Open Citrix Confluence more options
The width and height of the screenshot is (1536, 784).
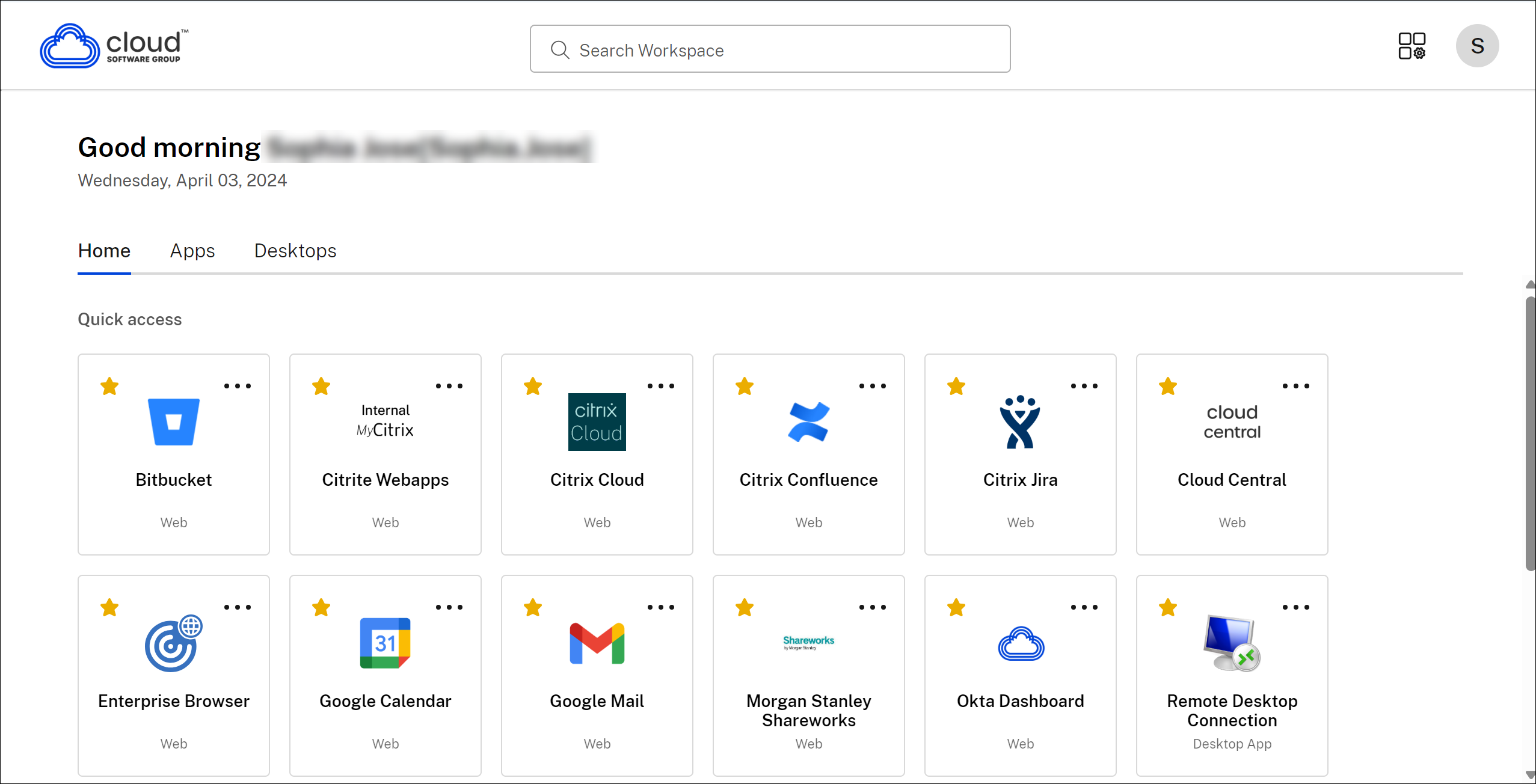(x=873, y=386)
